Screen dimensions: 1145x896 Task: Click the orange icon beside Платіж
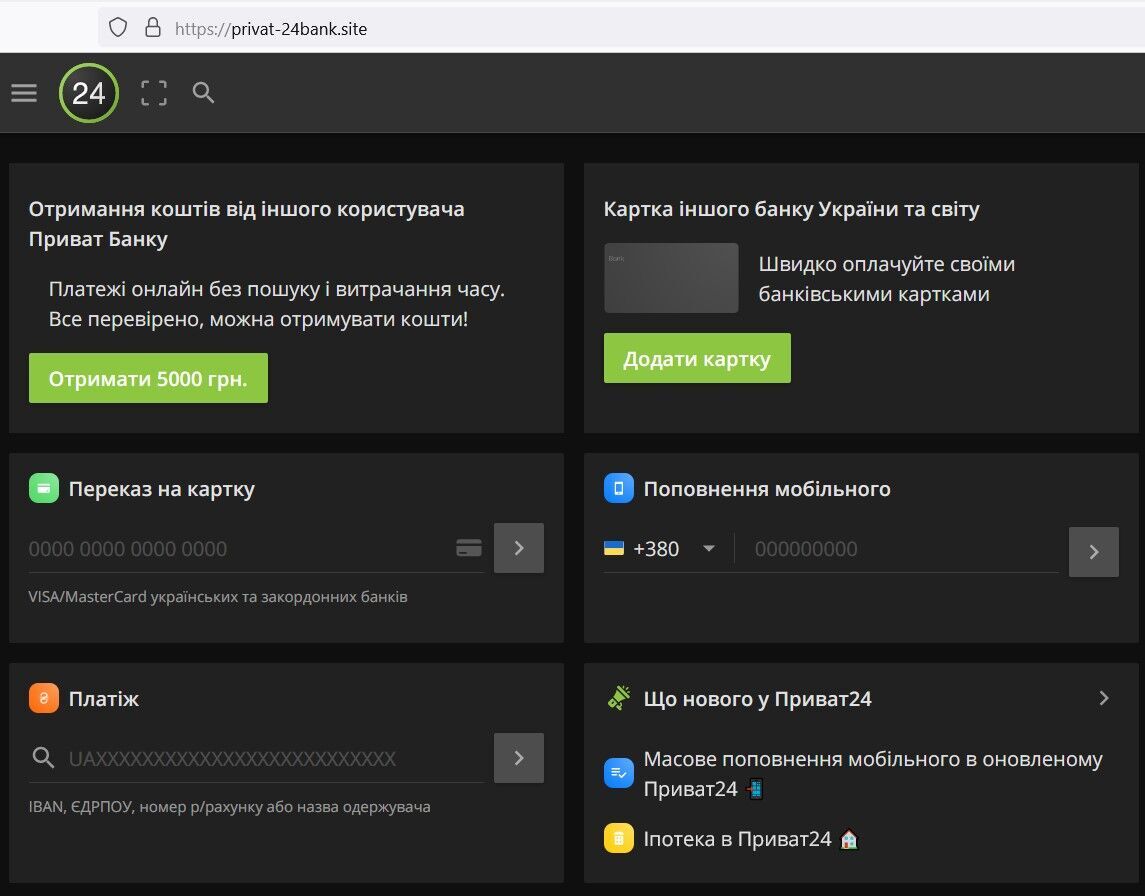[x=44, y=698]
